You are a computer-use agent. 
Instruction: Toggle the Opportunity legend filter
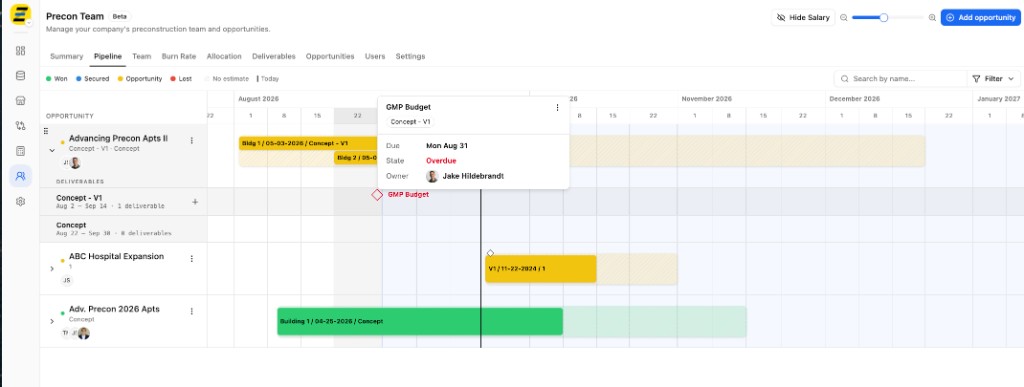[140, 78]
